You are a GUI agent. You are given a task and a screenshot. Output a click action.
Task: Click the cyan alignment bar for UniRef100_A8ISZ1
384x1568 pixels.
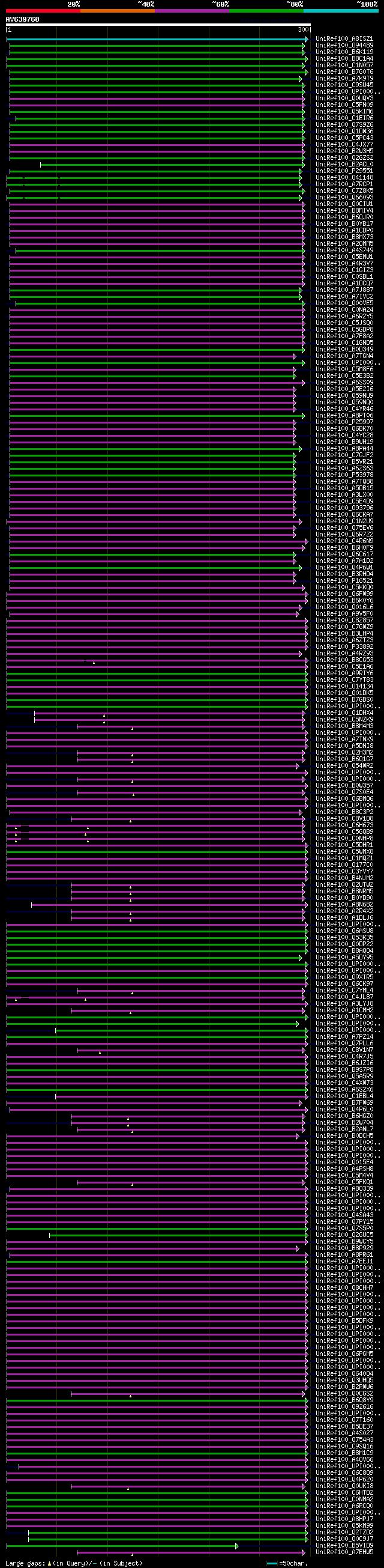[x=157, y=39]
